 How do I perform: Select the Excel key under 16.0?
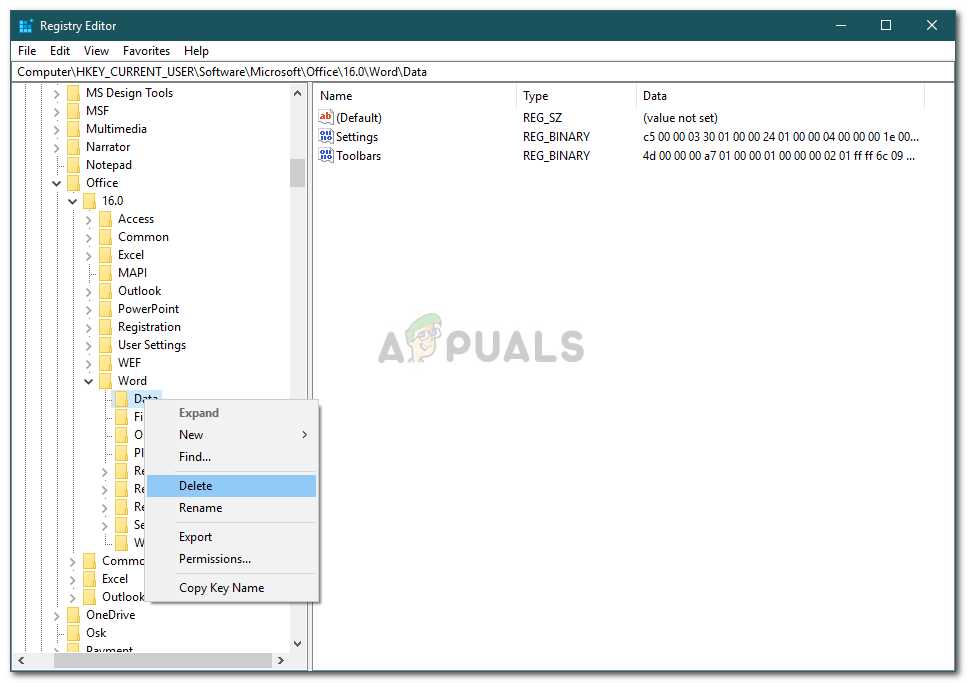(131, 255)
